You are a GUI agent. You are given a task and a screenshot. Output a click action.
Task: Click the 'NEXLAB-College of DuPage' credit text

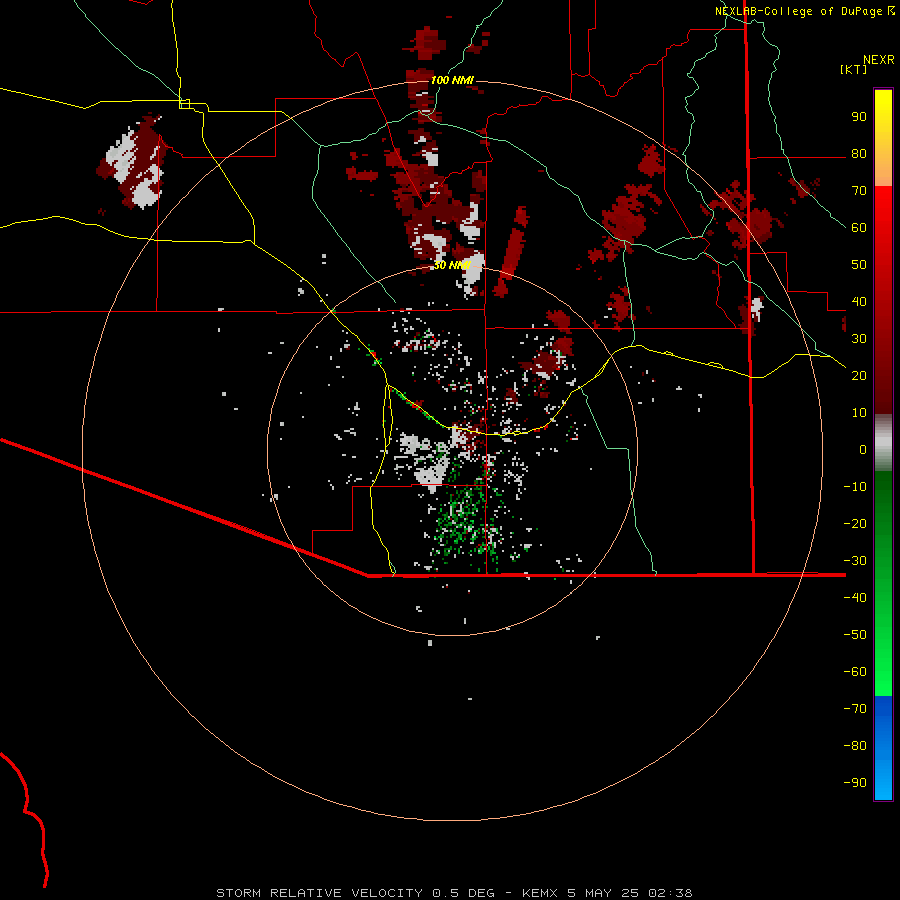[x=800, y=11]
